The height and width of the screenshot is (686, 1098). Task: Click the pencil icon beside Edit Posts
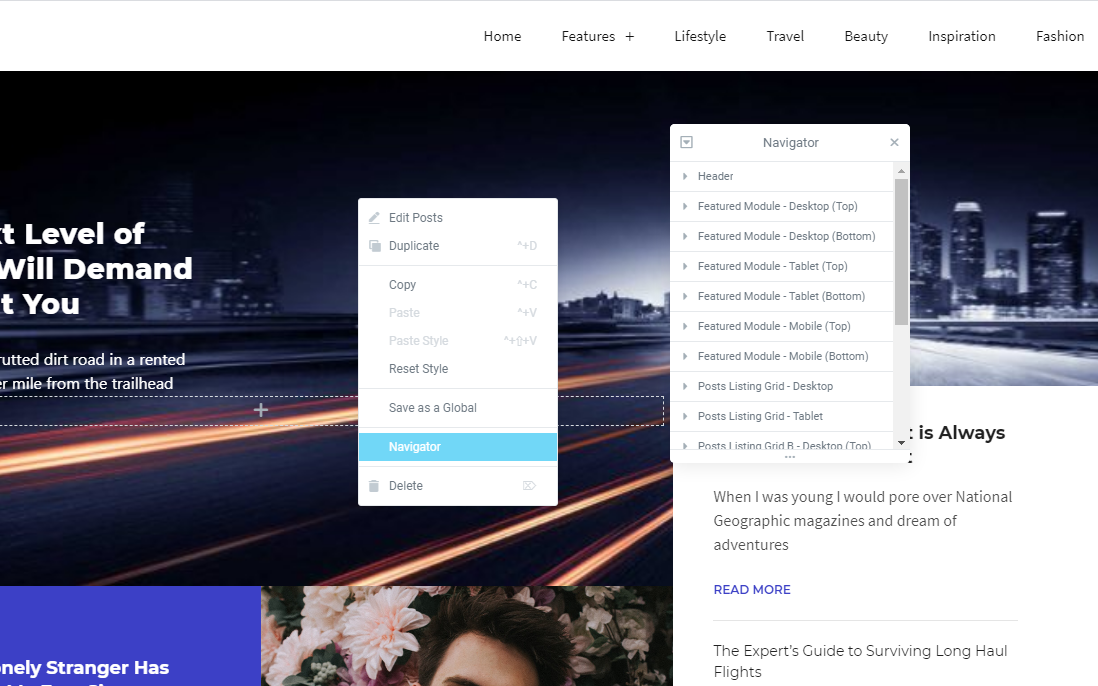375,218
